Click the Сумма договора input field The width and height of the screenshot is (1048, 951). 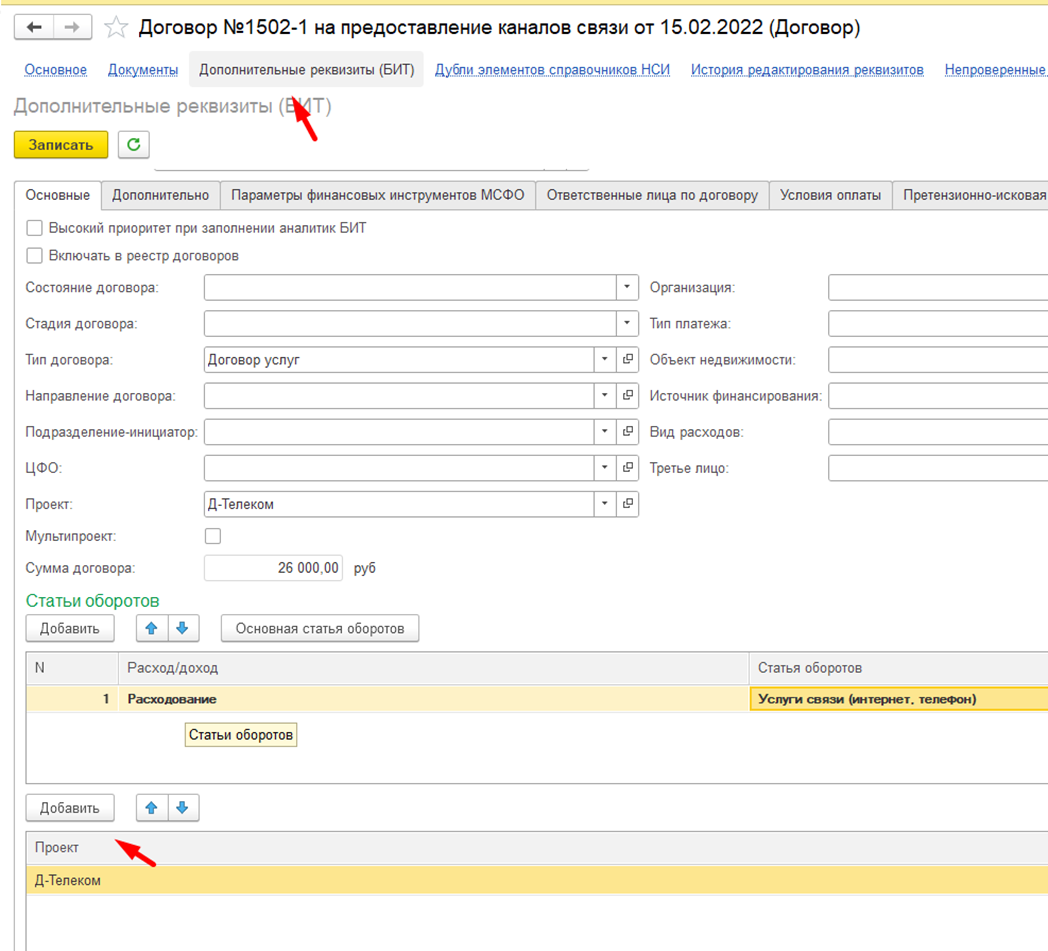274,568
